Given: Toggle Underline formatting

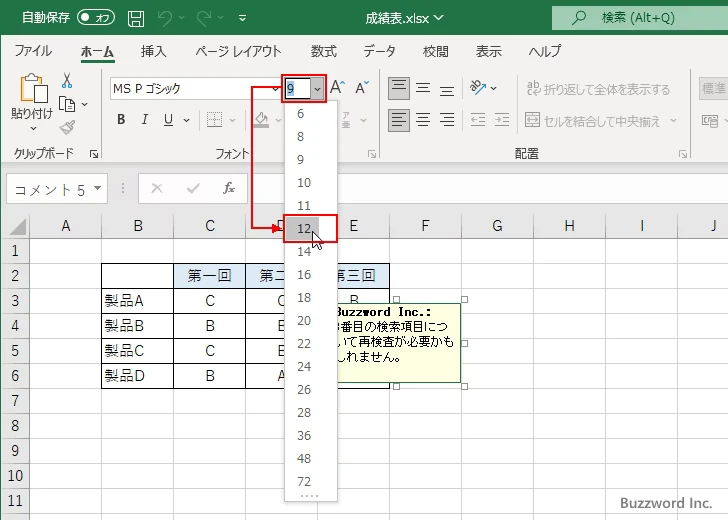Looking at the screenshot, I should (168, 120).
